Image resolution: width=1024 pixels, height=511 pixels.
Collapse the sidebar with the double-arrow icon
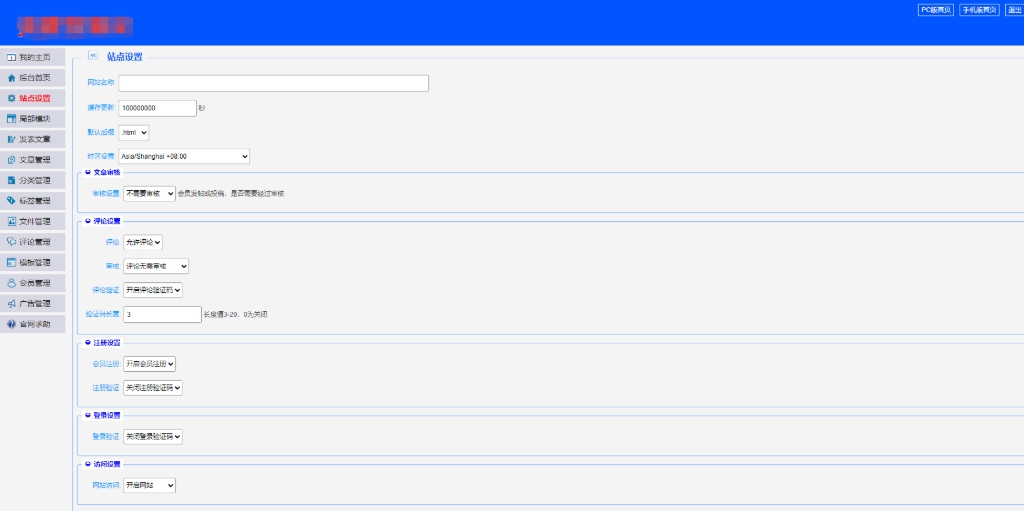(x=93, y=57)
